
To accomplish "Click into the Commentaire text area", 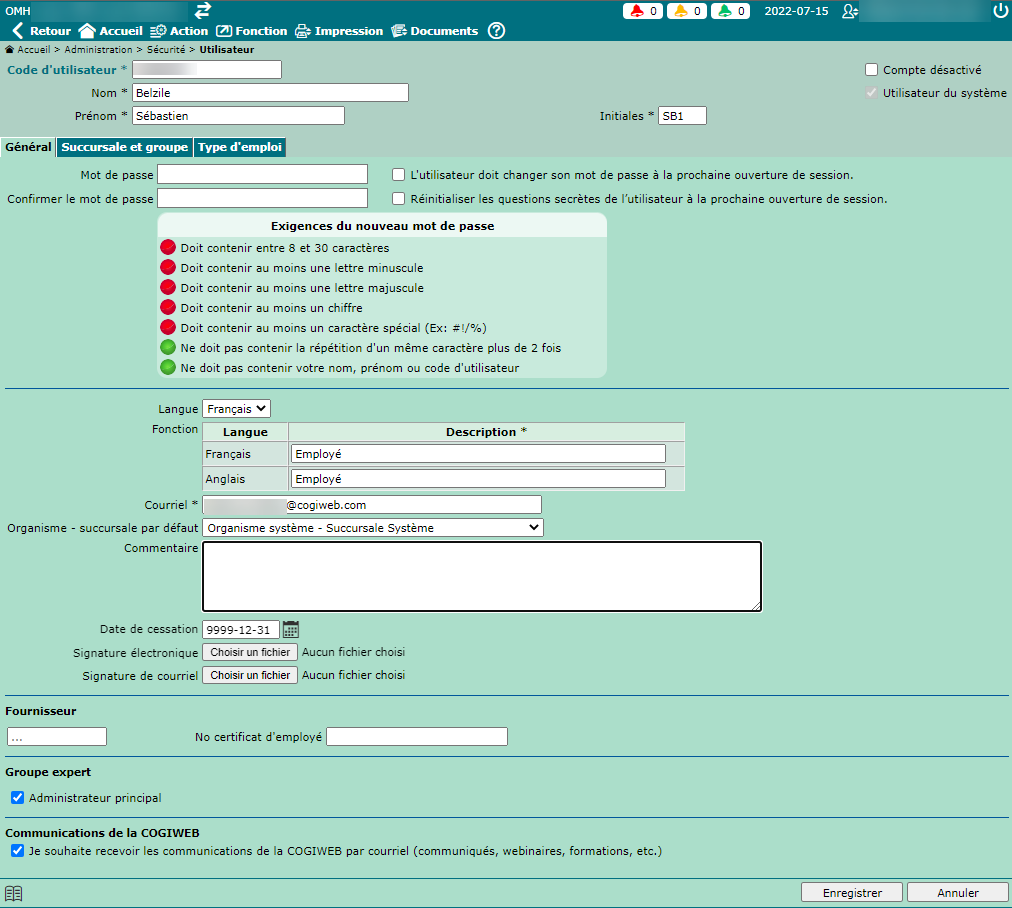I will click(481, 576).
